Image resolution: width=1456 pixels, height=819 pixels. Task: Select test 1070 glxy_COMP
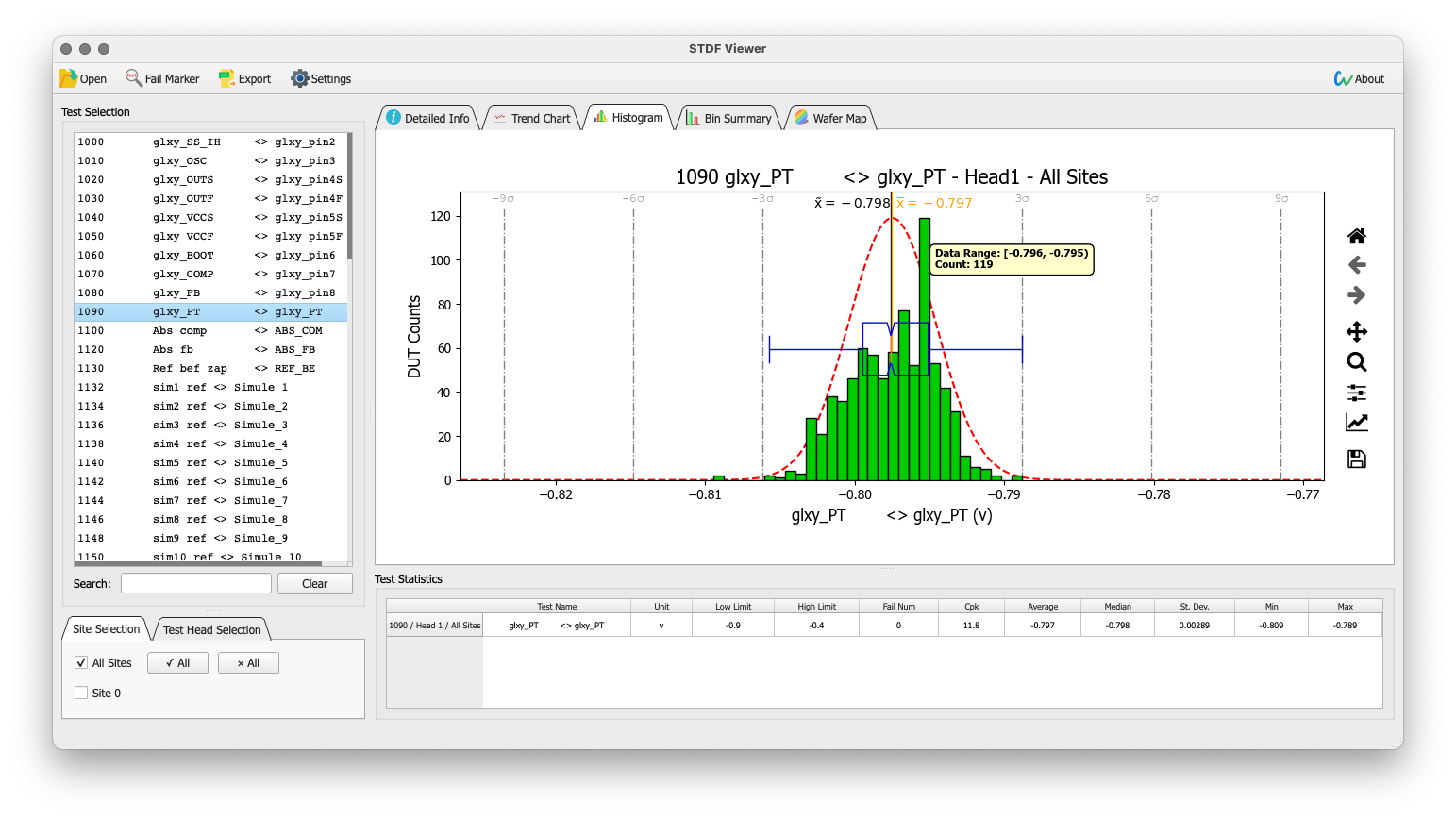(x=210, y=275)
